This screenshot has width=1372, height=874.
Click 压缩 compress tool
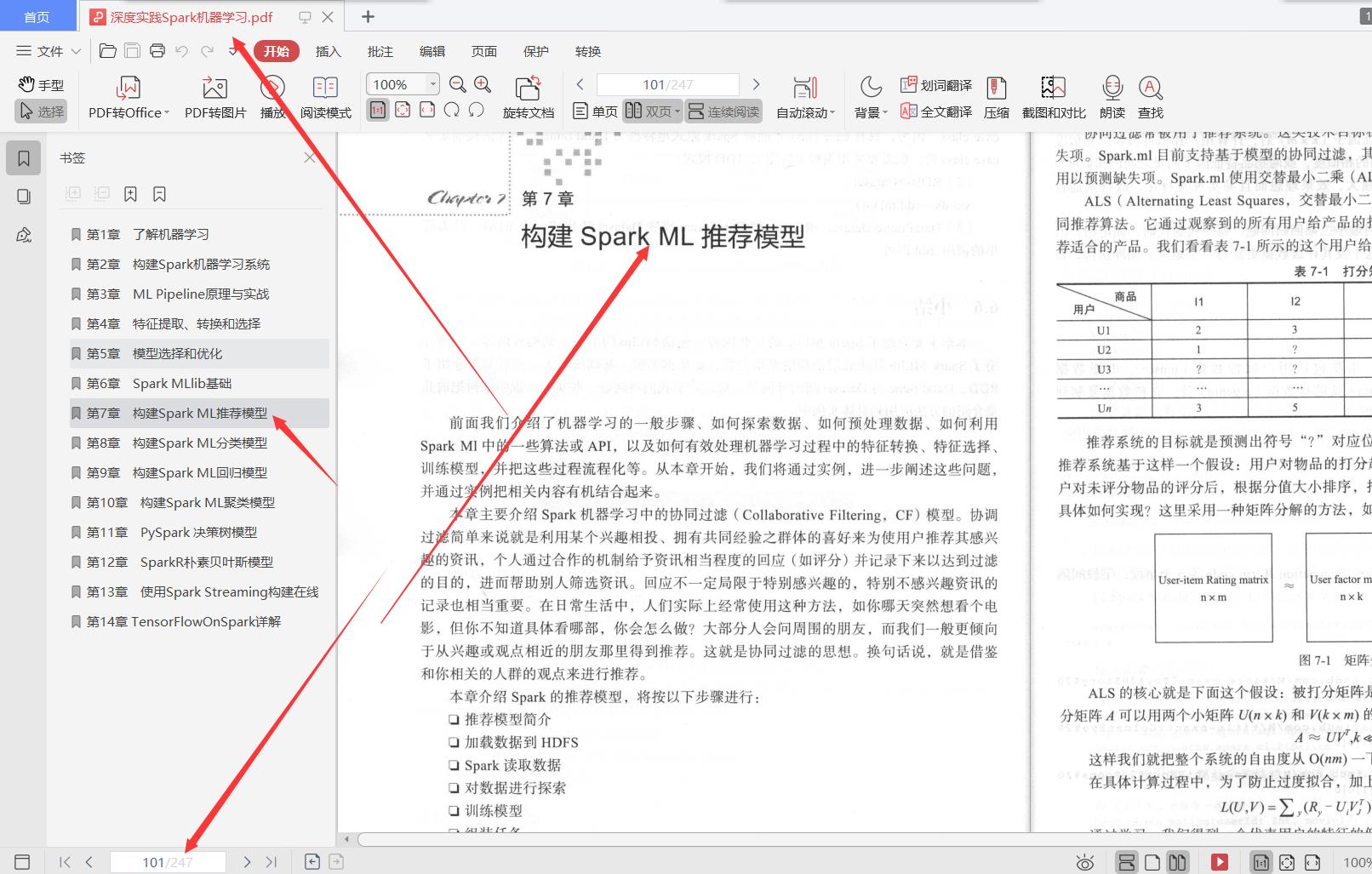(997, 99)
